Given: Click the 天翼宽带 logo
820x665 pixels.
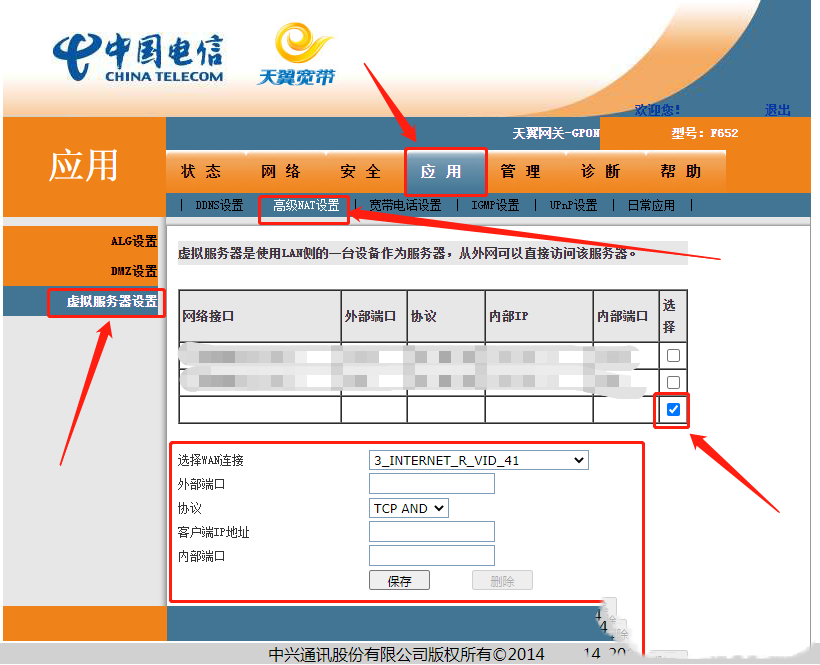Looking at the screenshot, I should (x=296, y=54).
